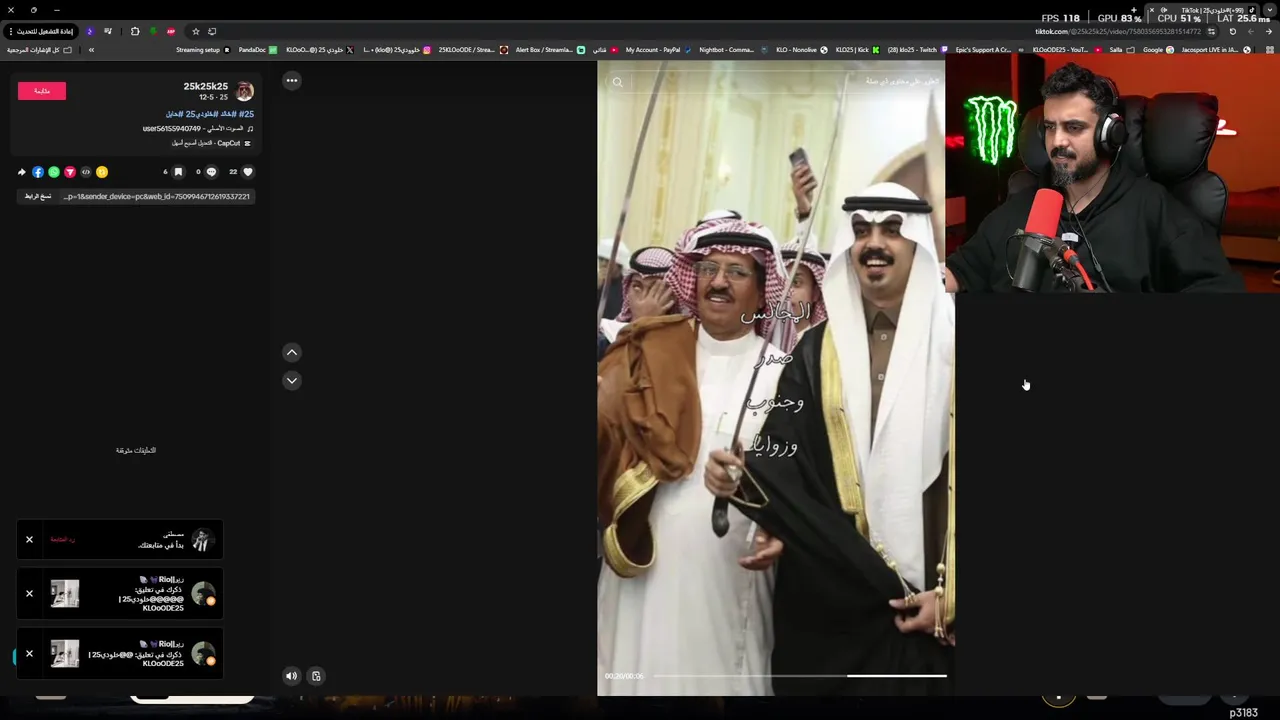
Task: Click the search magnifier on the video
Action: click(617, 82)
